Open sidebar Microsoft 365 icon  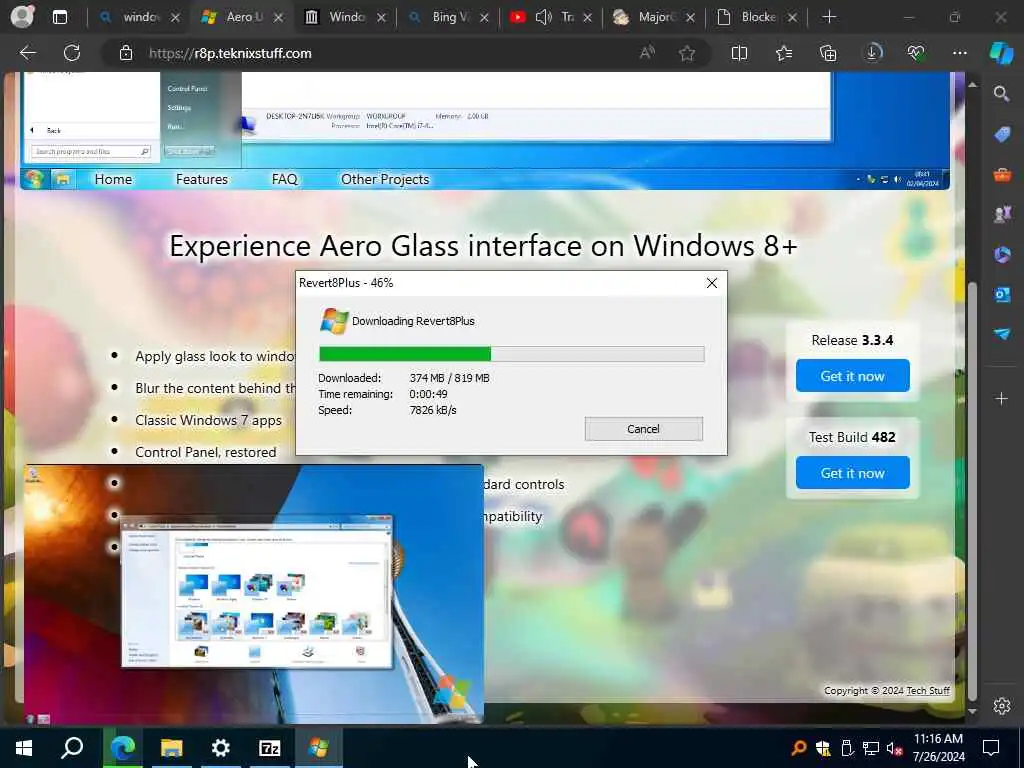coord(1002,254)
